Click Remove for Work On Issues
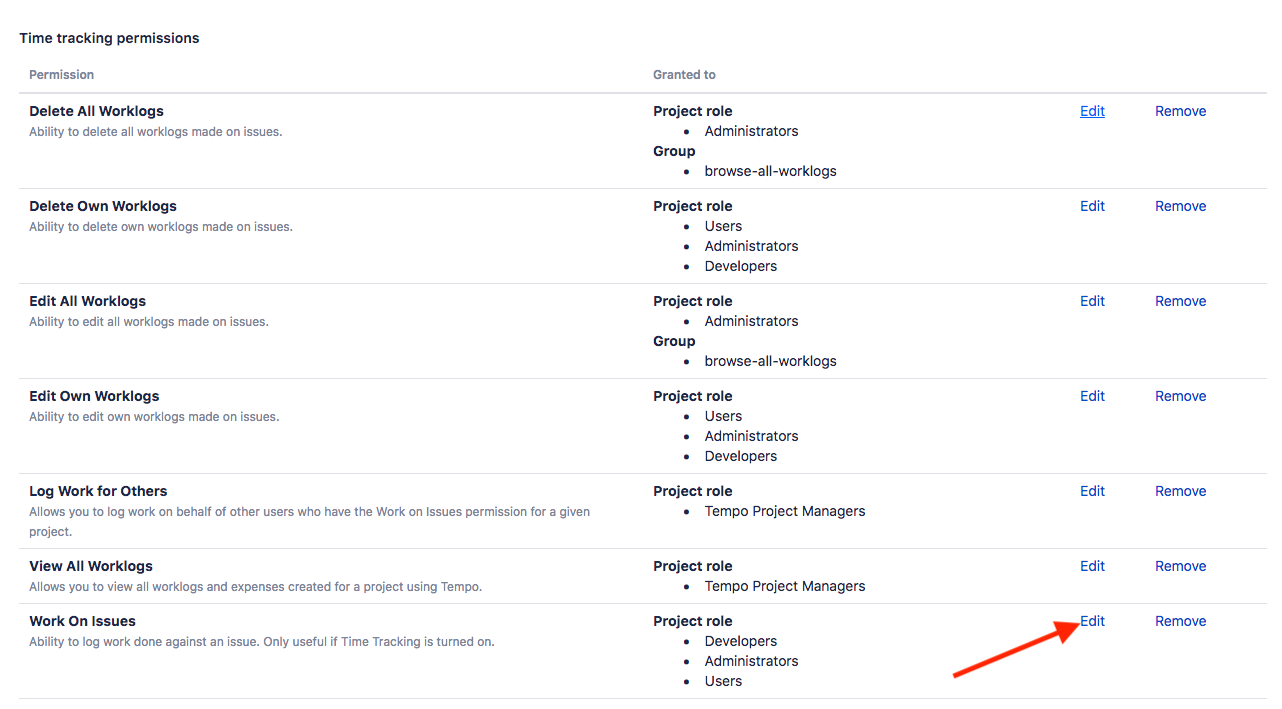Screen dimensions: 1282x709 point(1180,621)
